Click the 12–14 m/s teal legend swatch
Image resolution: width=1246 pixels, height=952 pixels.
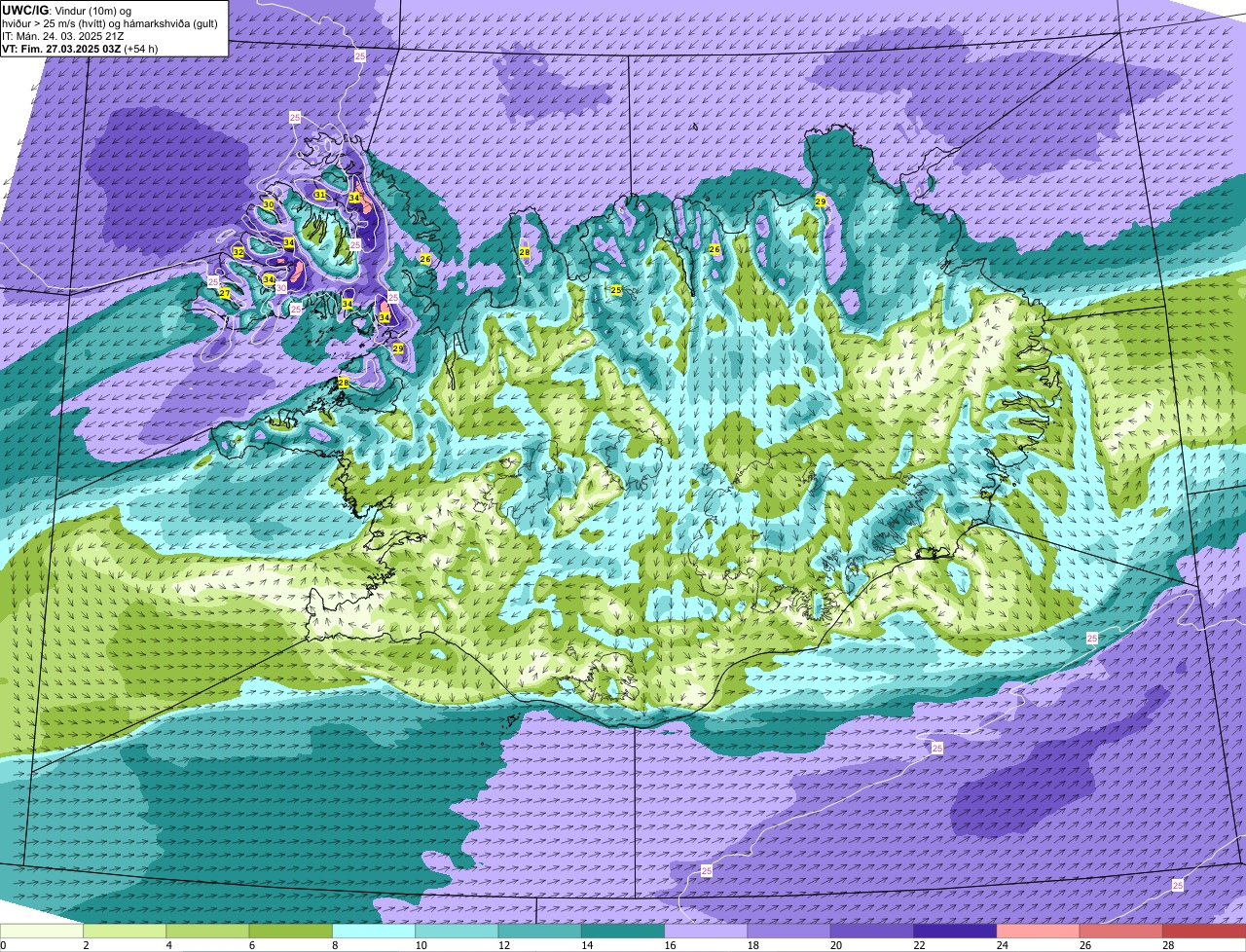pyautogui.click(x=539, y=931)
